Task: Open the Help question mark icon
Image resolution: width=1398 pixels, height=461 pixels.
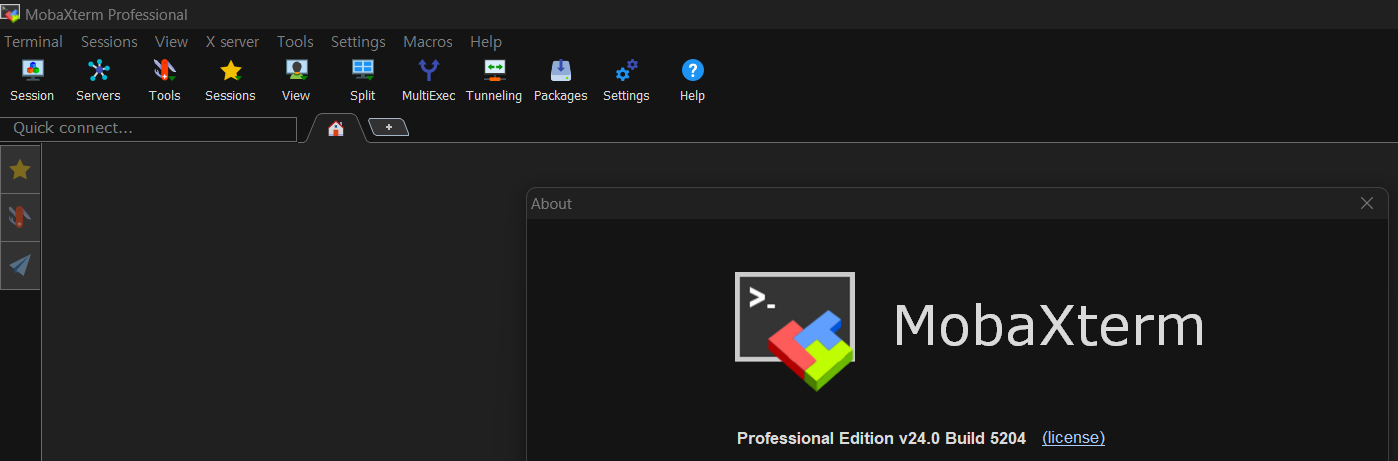Action: point(692,80)
